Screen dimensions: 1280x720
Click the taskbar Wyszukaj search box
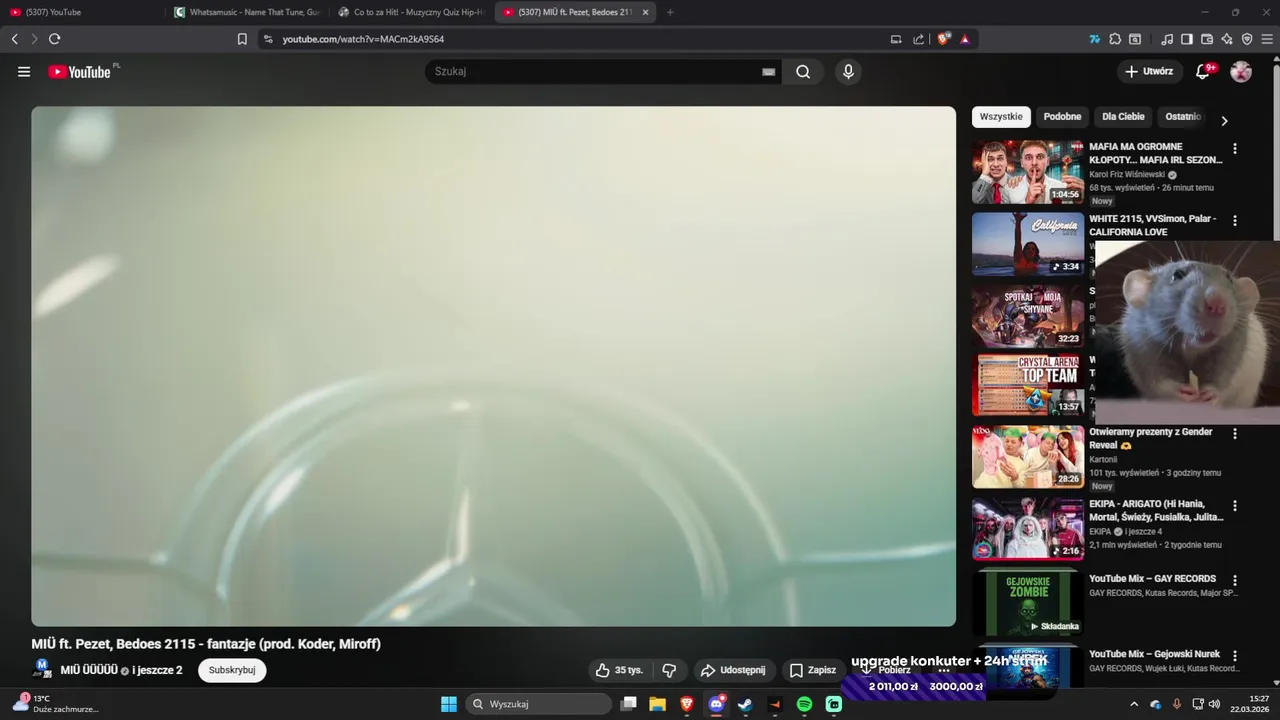(x=539, y=704)
